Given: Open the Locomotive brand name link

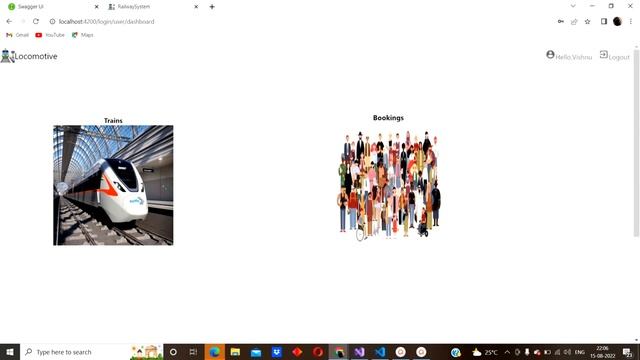Looking at the screenshot, I should pos(36,56).
